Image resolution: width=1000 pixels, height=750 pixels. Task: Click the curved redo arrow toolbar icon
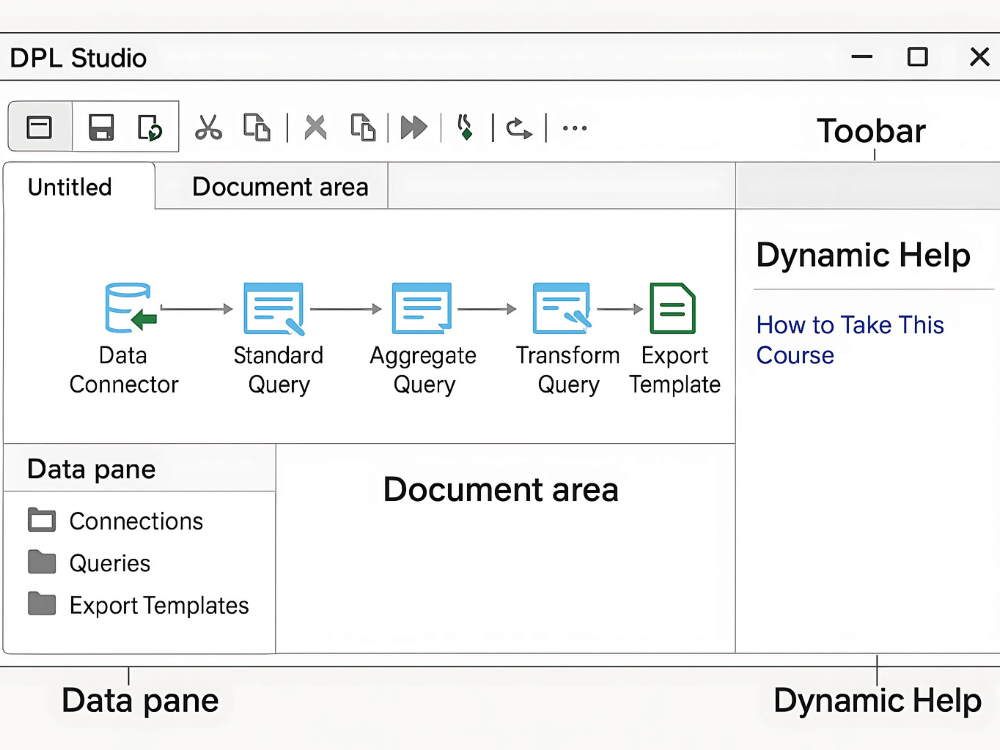click(518, 128)
